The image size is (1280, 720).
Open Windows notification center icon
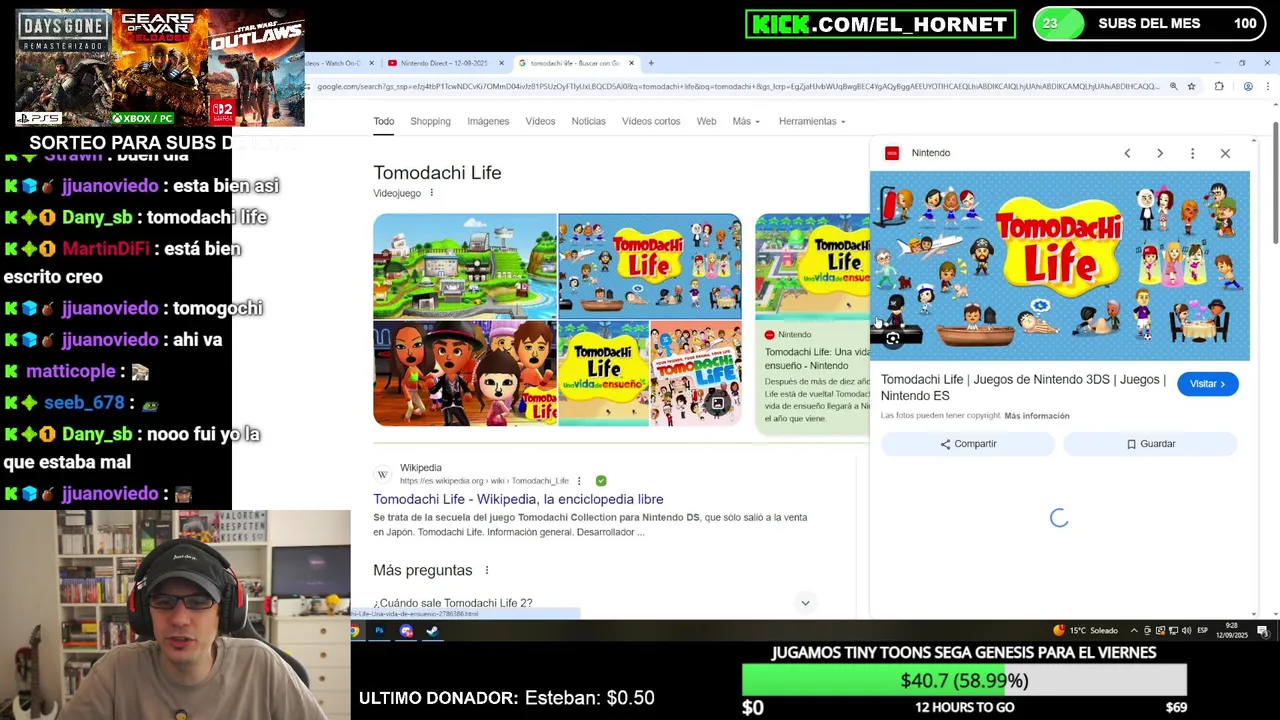[1263, 631]
